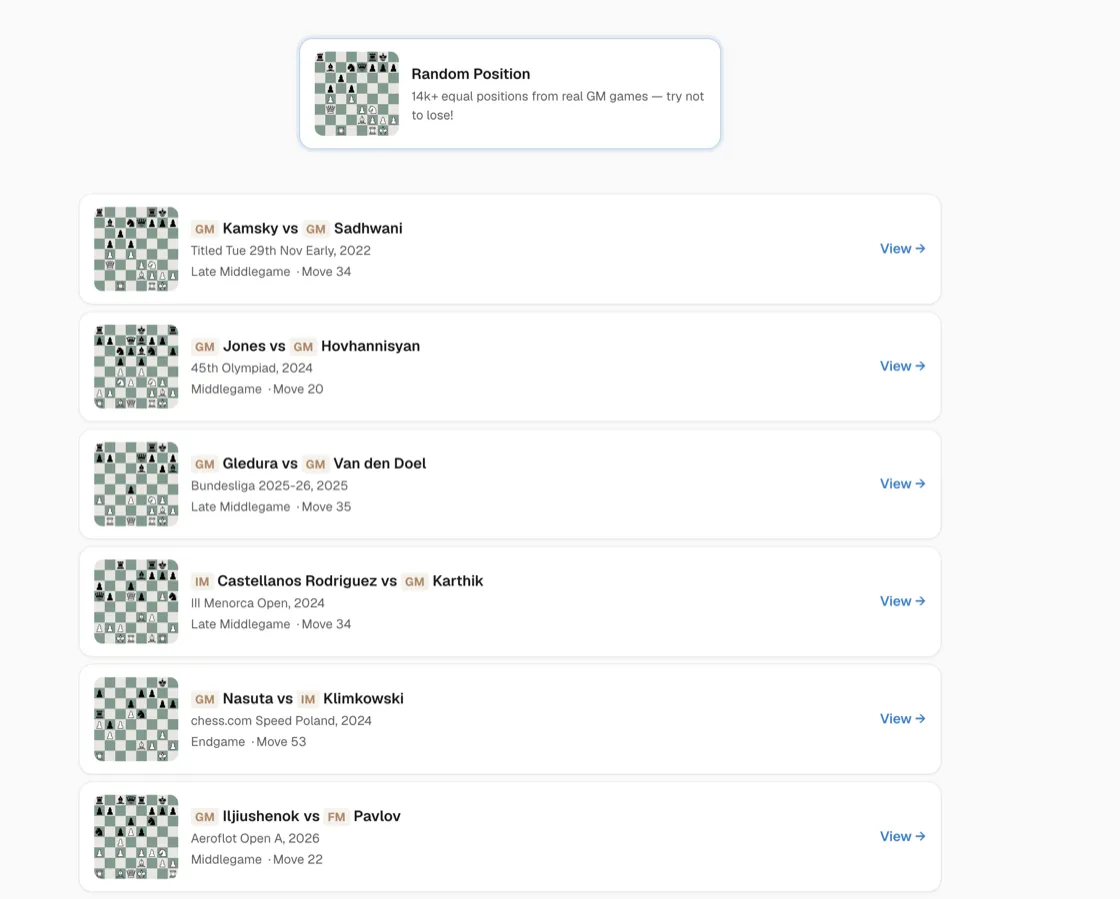1120x899 pixels.
Task: Click the Iljiushenok vs Pavlov board preview
Action: pyautogui.click(x=136, y=836)
